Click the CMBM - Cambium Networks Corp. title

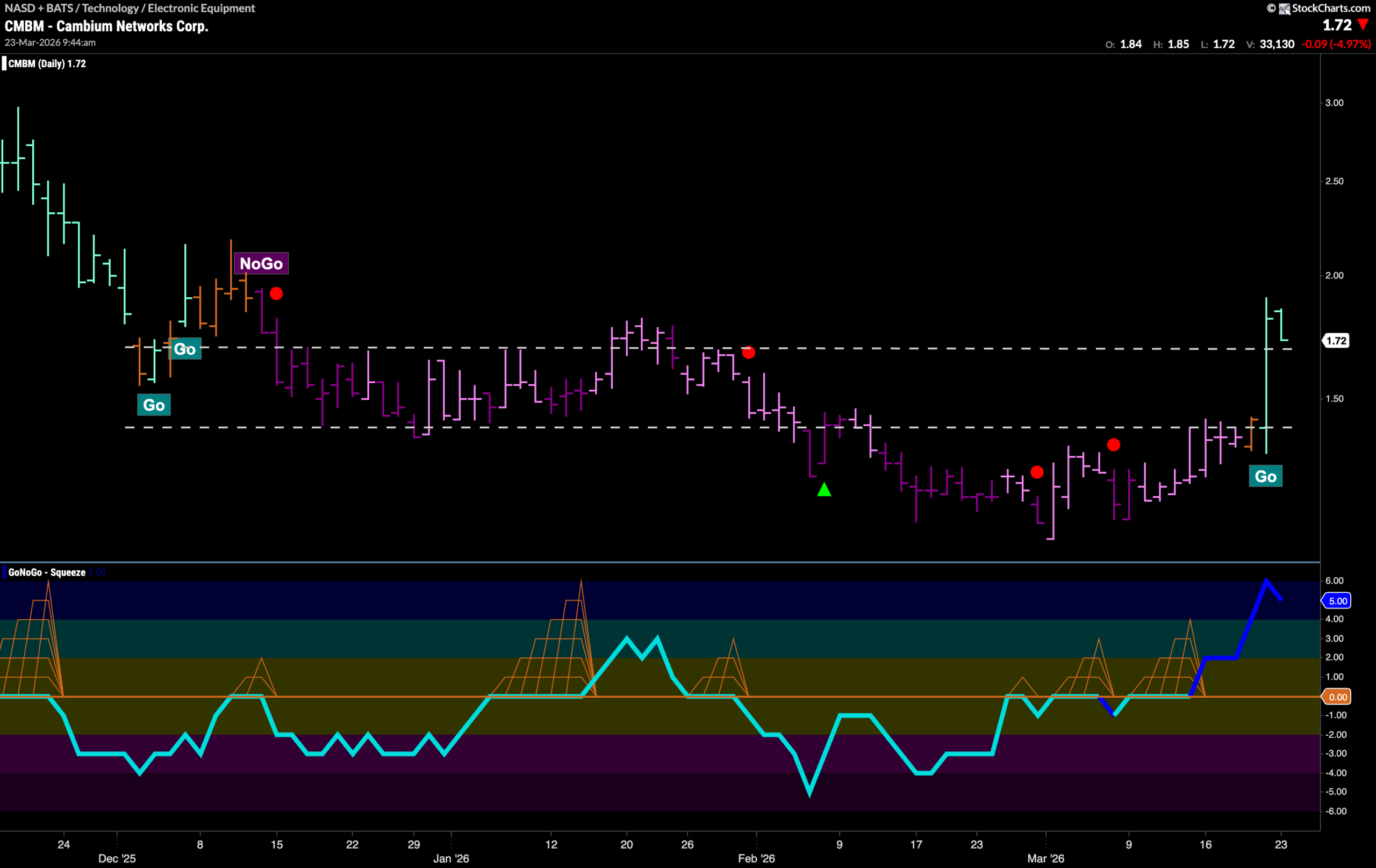pyautogui.click(x=106, y=26)
